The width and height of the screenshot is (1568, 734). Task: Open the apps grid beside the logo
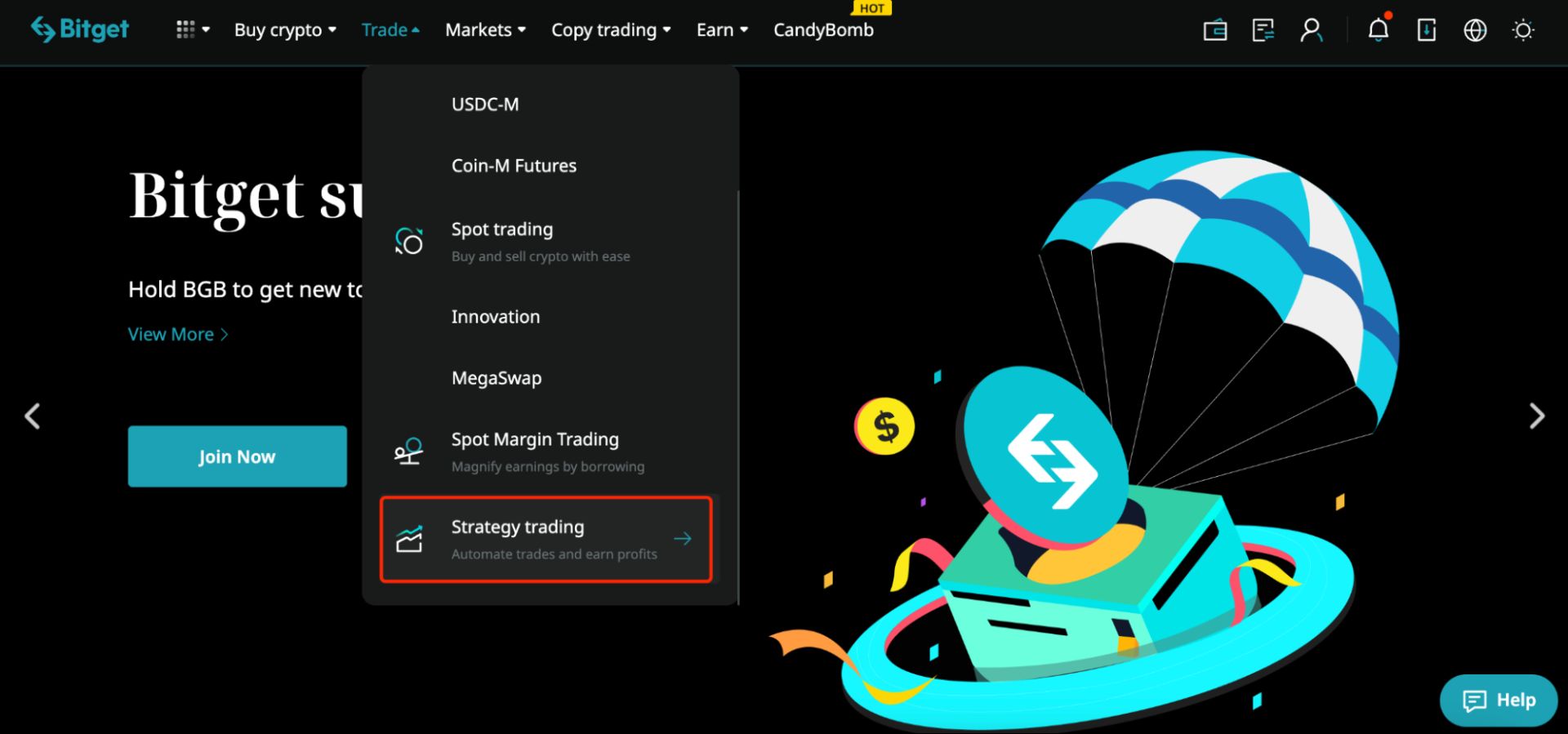(188, 29)
